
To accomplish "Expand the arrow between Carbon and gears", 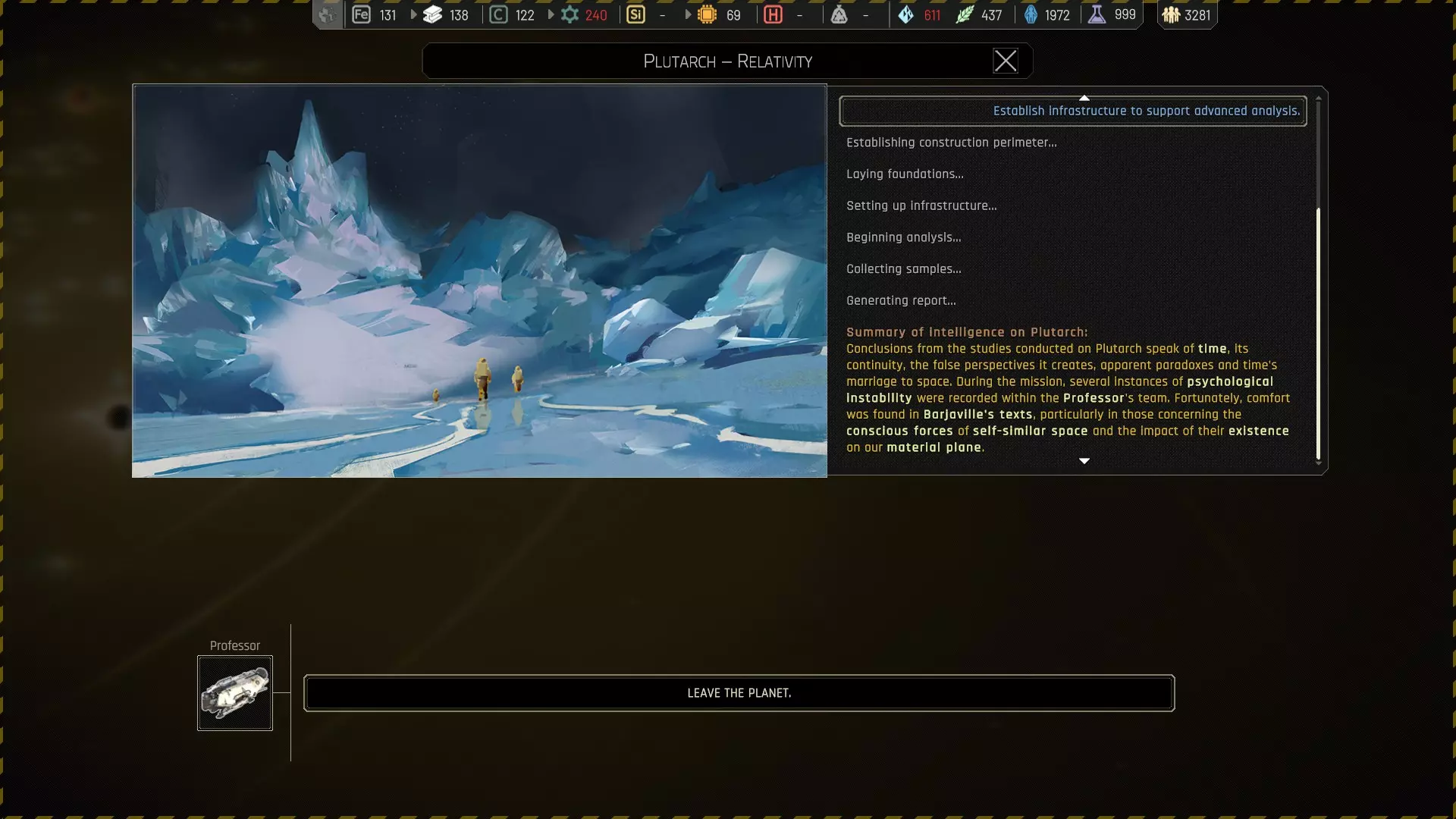I will tap(551, 14).
